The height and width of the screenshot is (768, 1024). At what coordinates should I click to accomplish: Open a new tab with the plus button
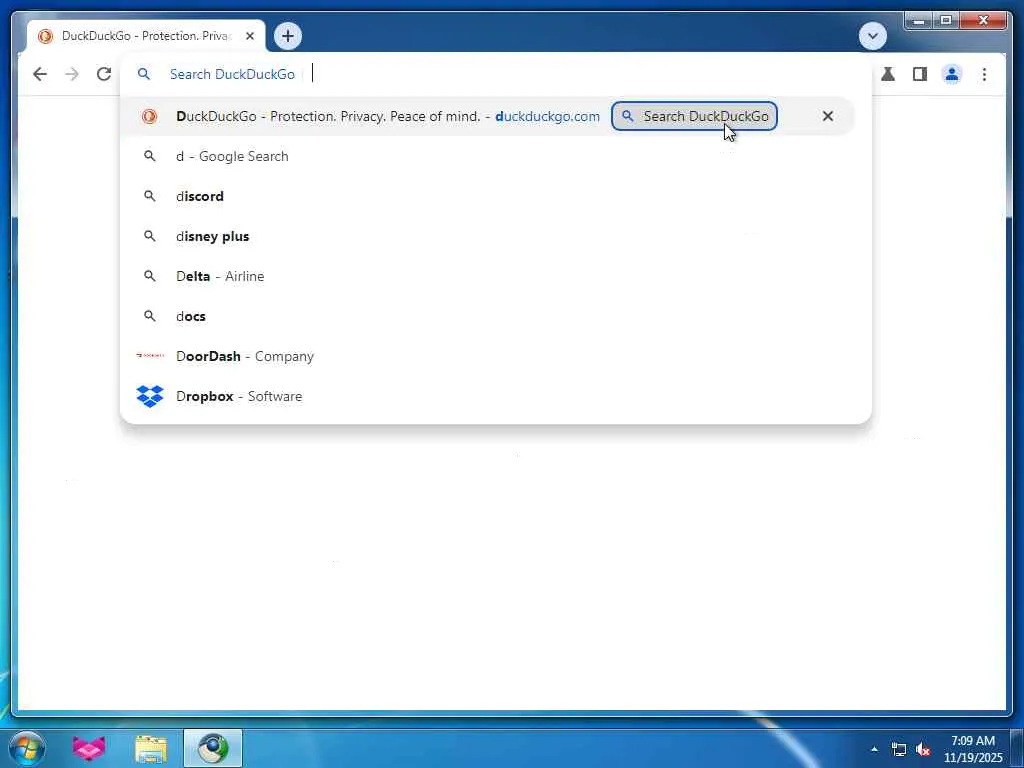(x=288, y=36)
